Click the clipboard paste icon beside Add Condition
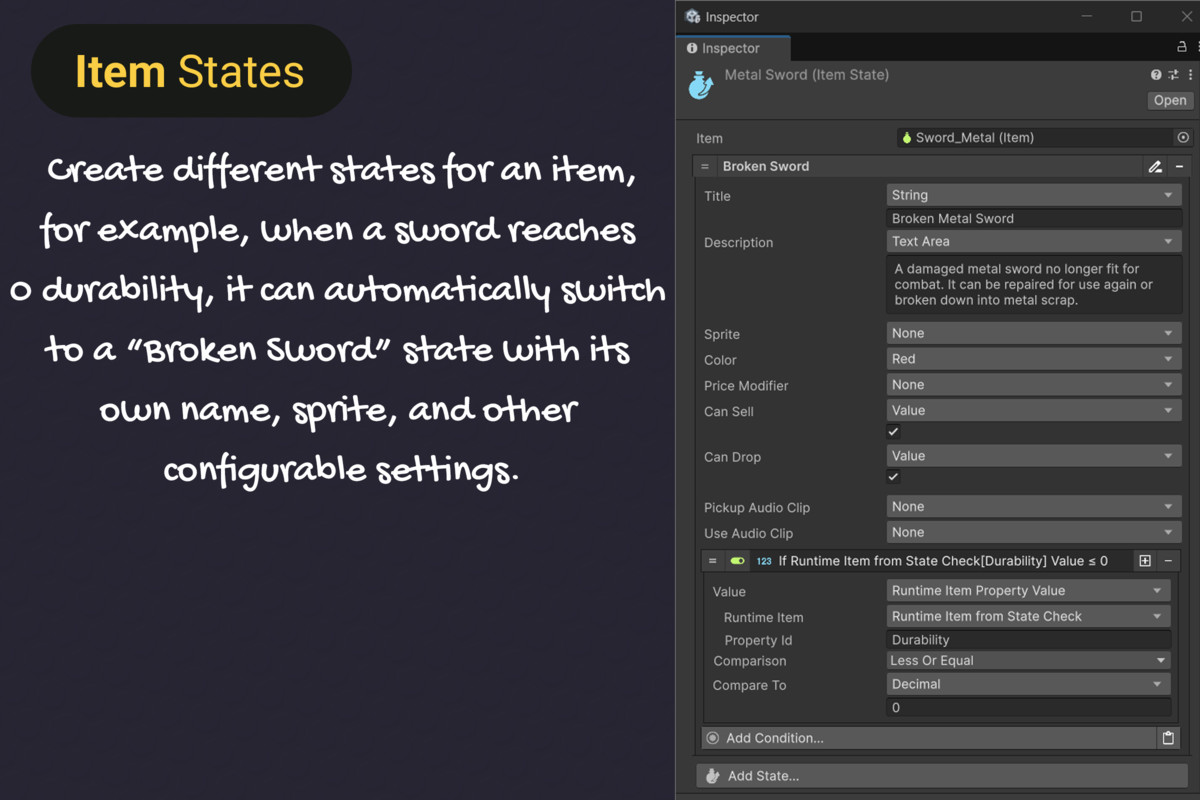The image size is (1200, 800). pos(1168,737)
